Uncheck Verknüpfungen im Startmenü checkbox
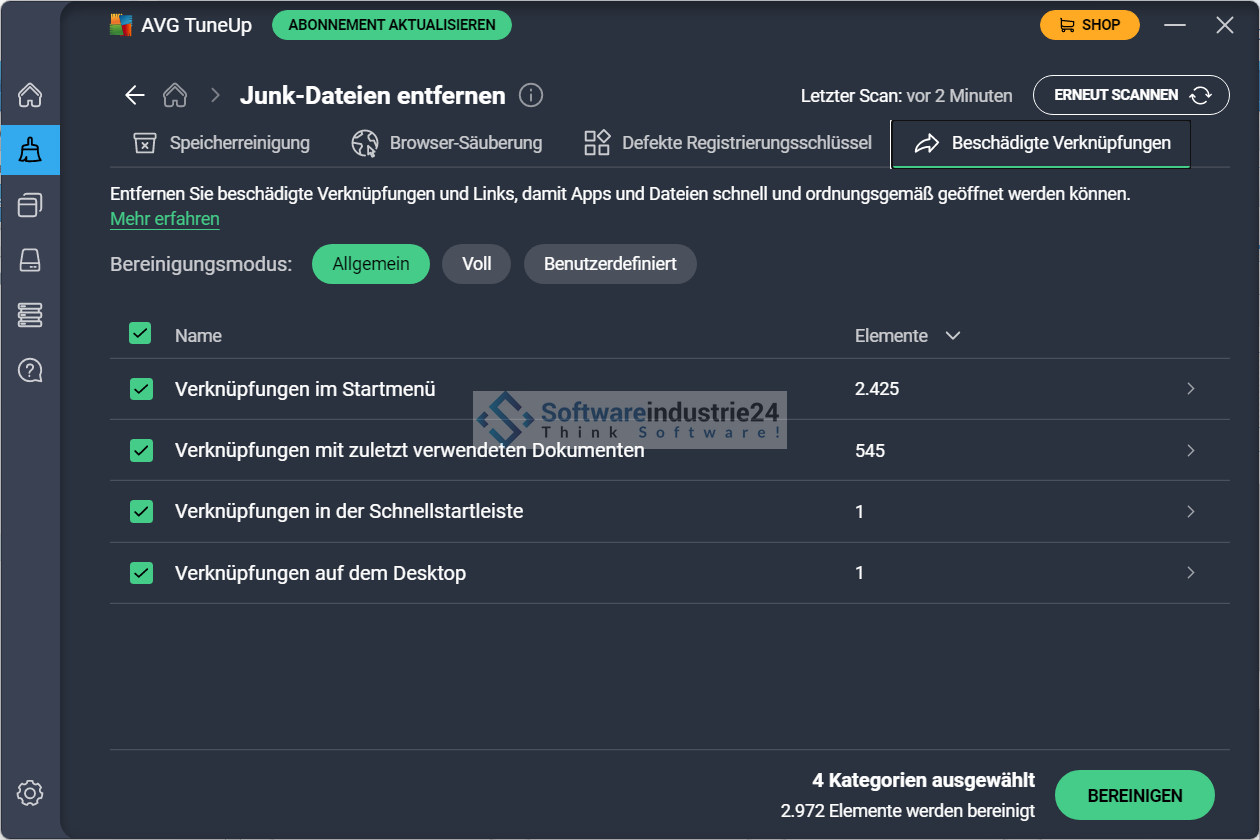 point(141,389)
